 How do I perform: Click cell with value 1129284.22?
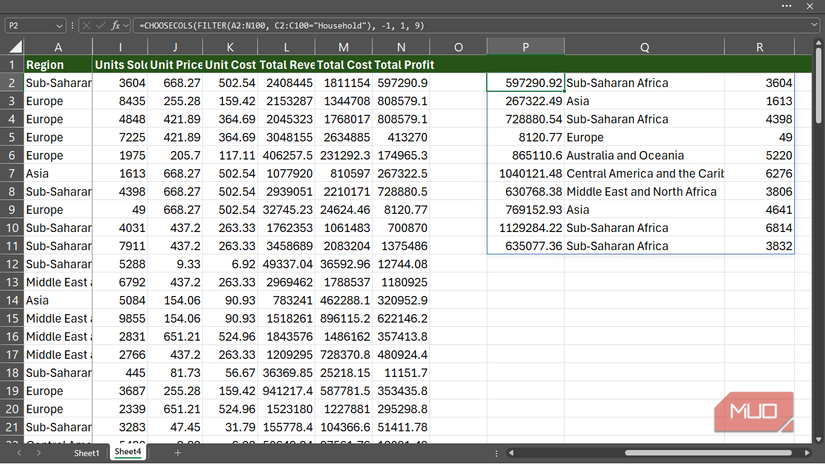[x=526, y=228]
